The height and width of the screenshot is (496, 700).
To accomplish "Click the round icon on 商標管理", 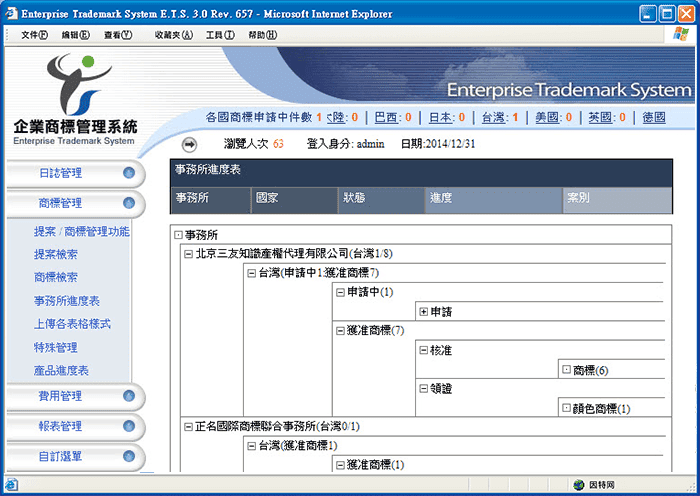I will click(129, 203).
